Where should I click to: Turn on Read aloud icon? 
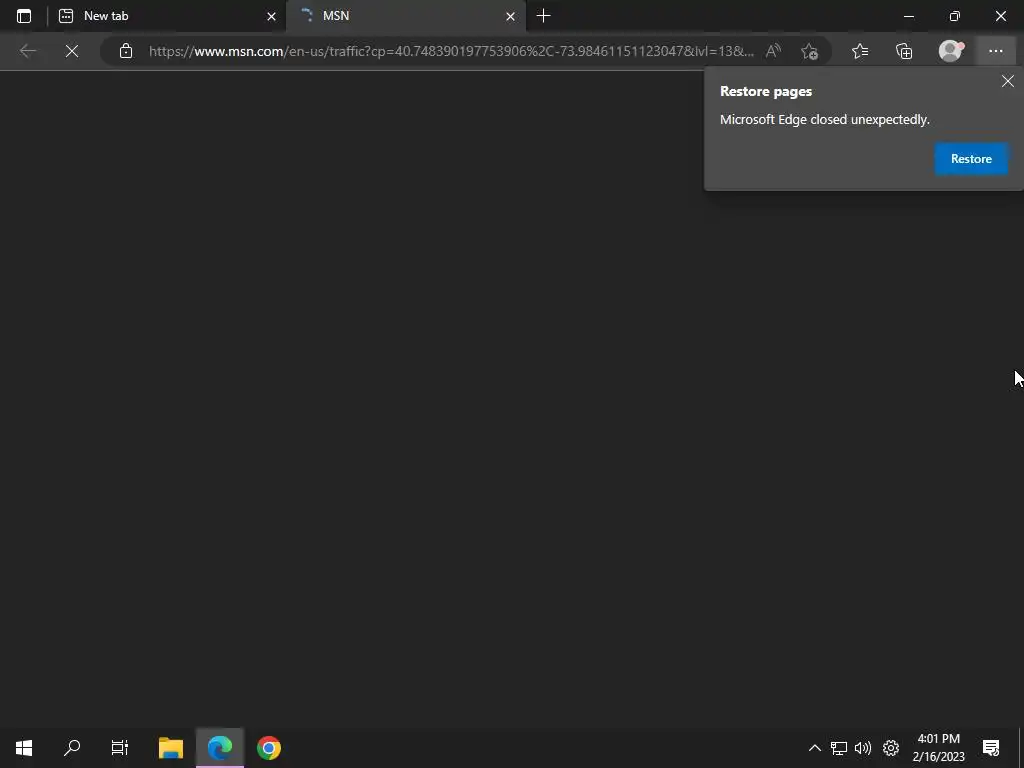pyautogui.click(x=773, y=51)
